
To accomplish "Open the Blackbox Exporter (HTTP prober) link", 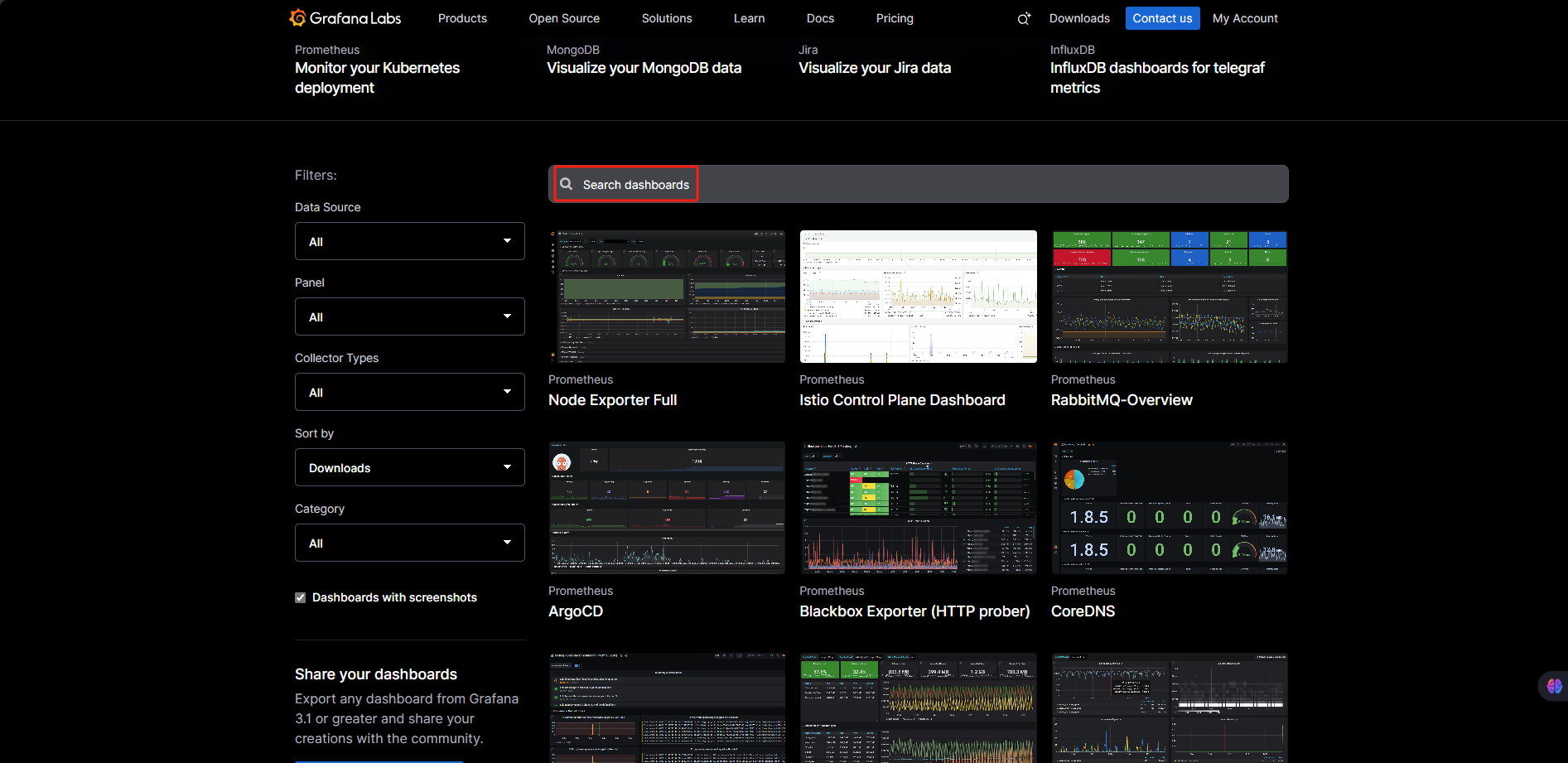I will pyautogui.click(x=914, y=611).
